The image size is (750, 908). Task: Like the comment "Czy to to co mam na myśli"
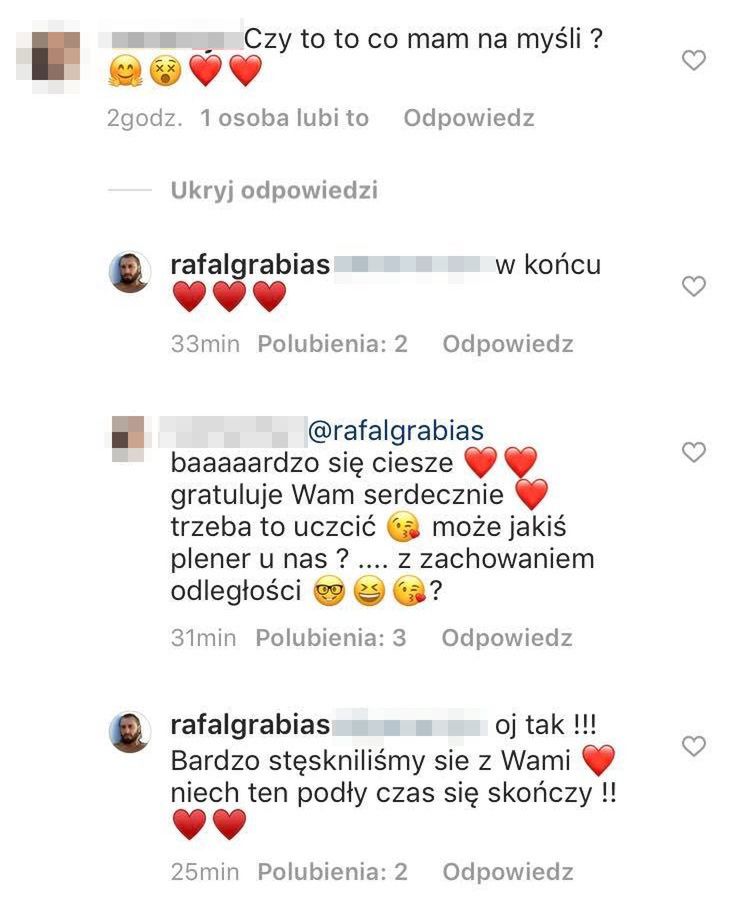(693, 60)
